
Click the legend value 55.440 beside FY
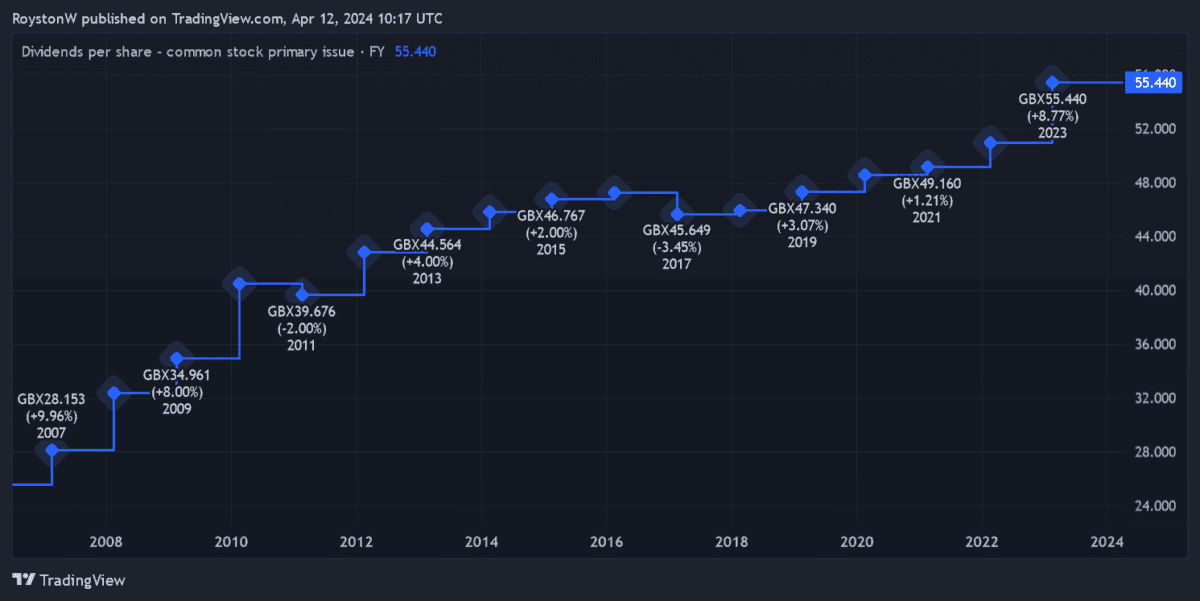pyautogui.click(x=415, y=52)
